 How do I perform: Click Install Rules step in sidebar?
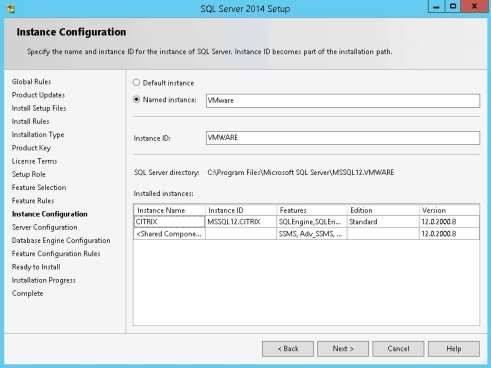point(30,121)
